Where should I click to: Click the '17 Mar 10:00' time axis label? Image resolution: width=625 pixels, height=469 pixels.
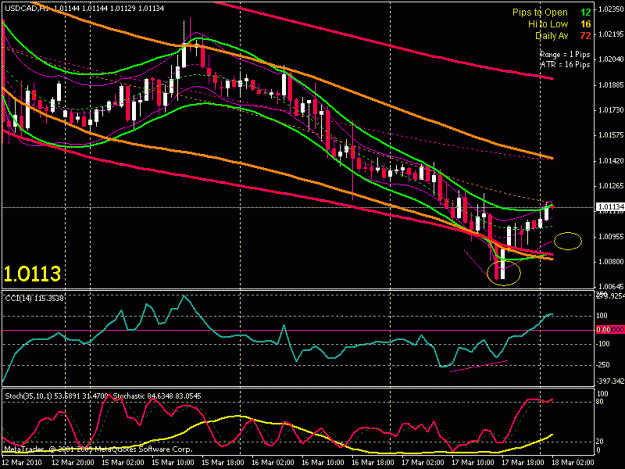[473, 463]
